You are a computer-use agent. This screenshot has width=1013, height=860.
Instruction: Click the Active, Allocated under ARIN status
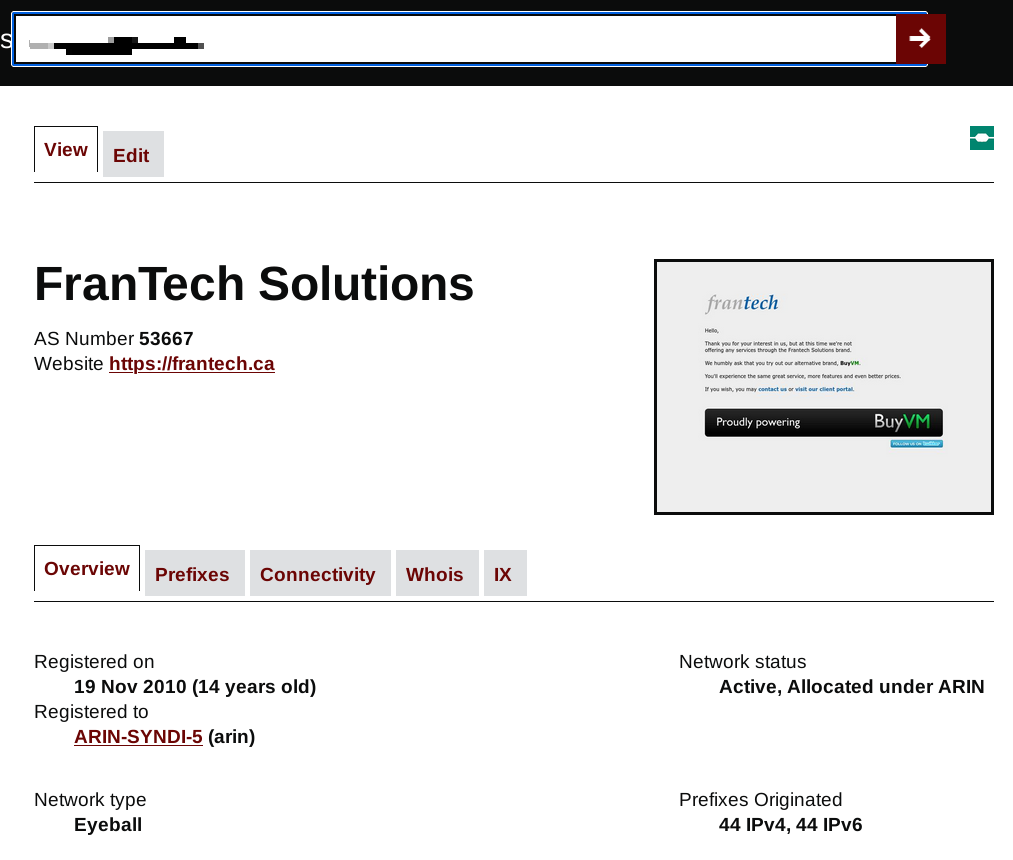click(851, 687)
